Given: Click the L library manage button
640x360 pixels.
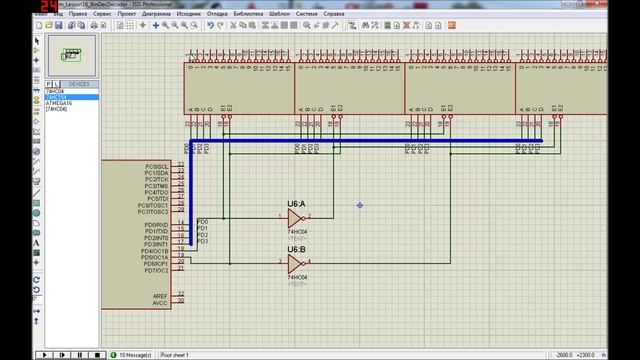Looking at the screenshot, I should coord(56,84).
